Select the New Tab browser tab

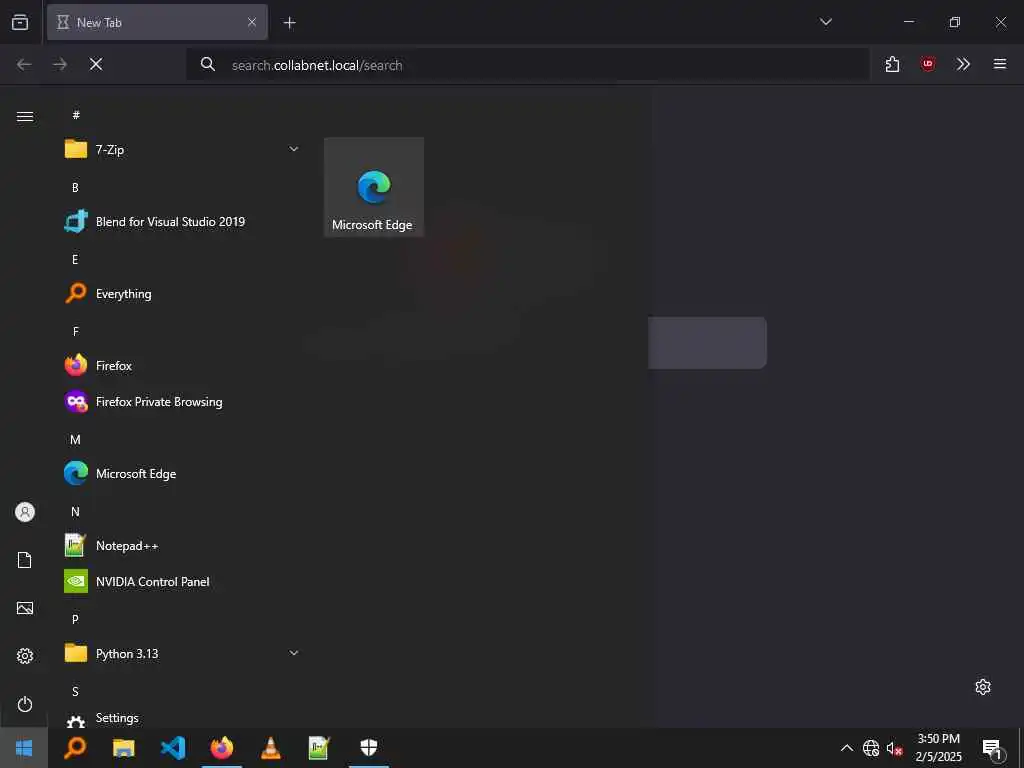point(157,22)
